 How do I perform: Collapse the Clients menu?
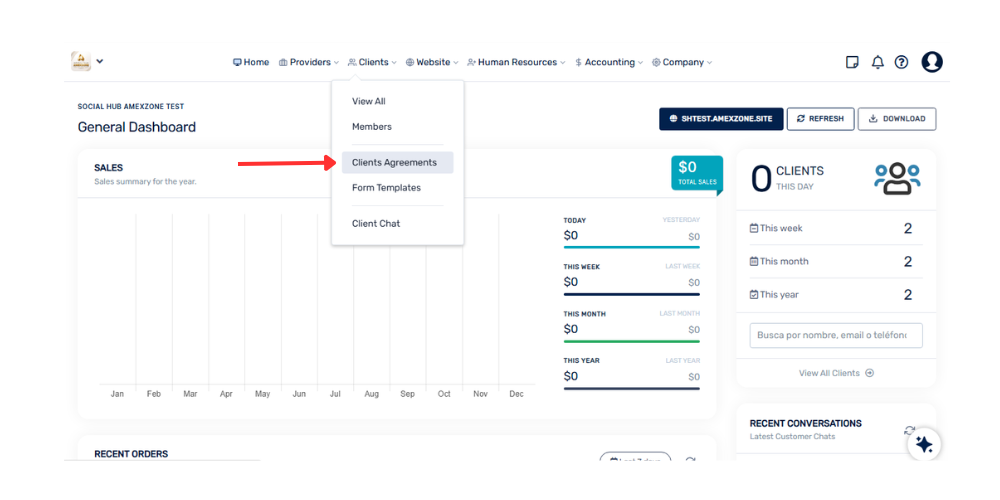point(372,62)
